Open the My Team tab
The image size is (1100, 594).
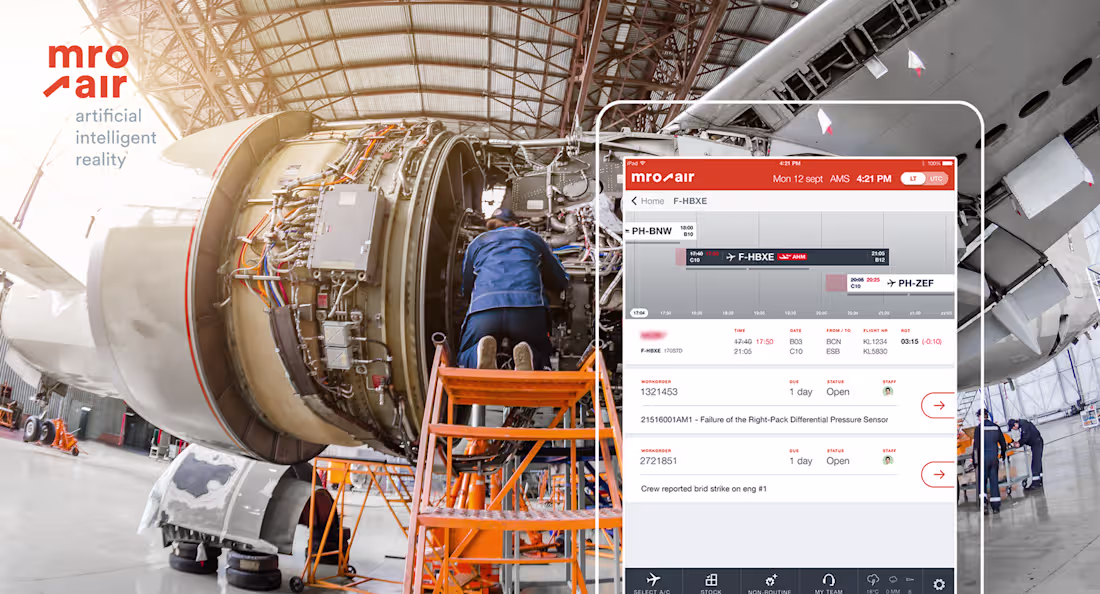coord(829,580)
